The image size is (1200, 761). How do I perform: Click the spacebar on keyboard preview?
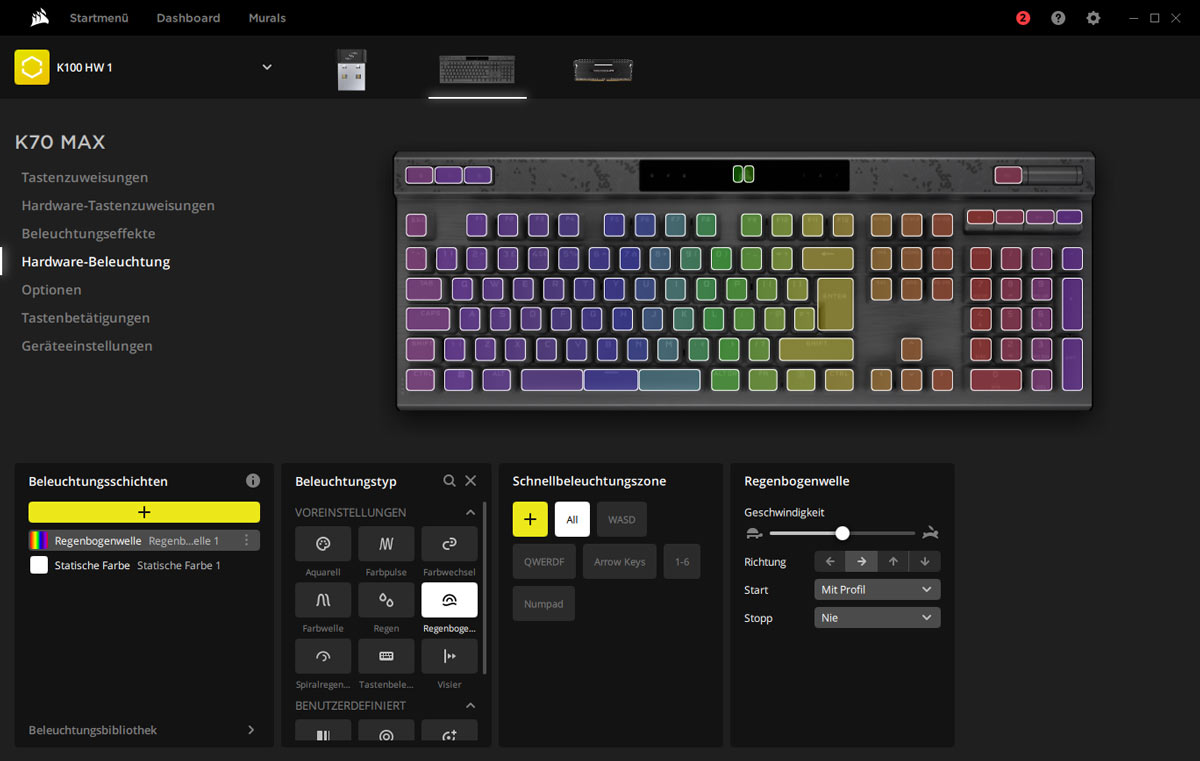point(611,380)
